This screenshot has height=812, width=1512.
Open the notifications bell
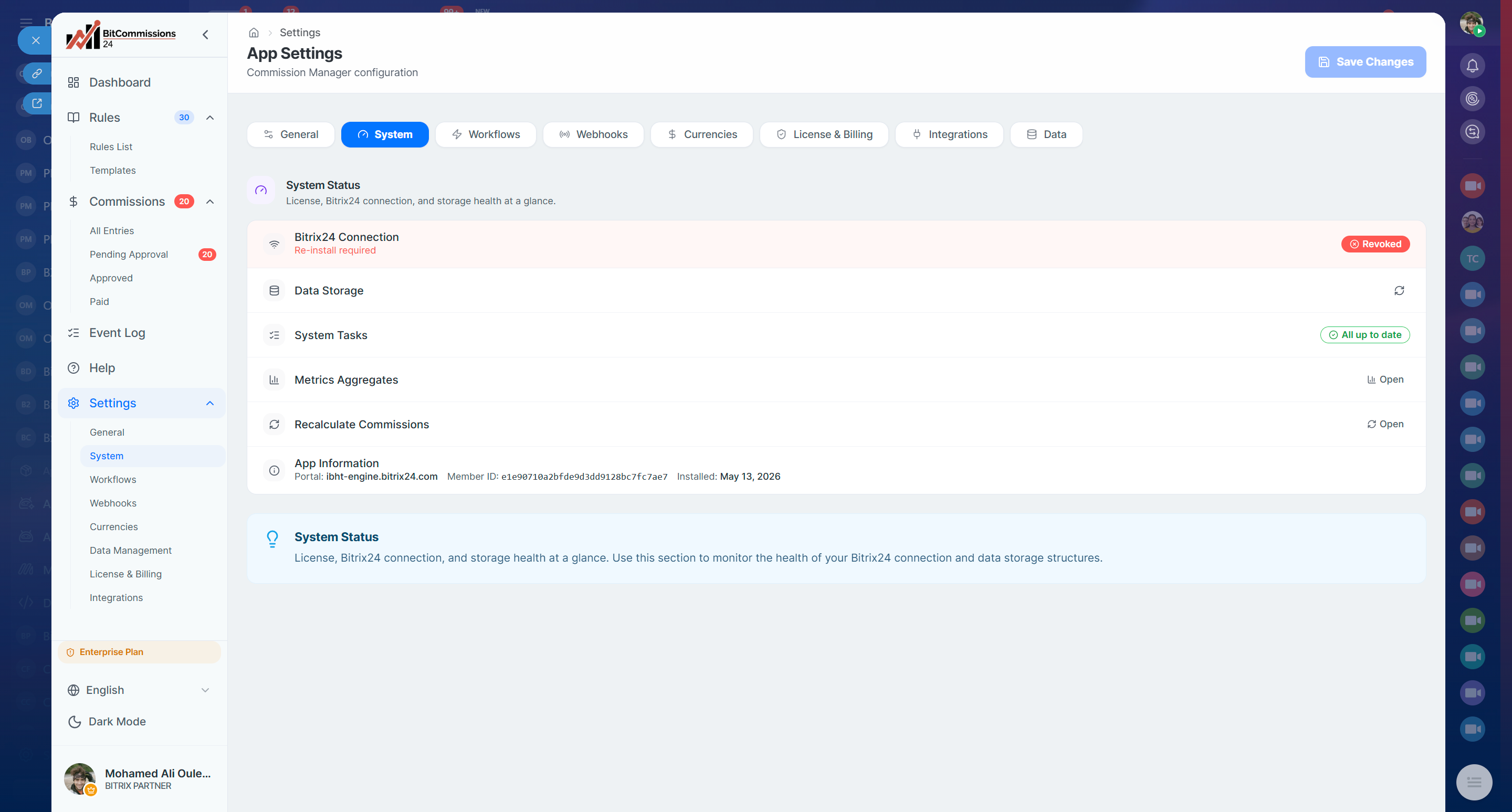point(1472,66)
